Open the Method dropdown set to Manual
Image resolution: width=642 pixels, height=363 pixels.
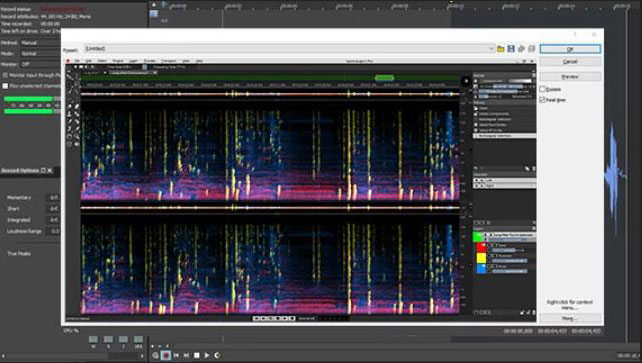click(x=40, y=43)
